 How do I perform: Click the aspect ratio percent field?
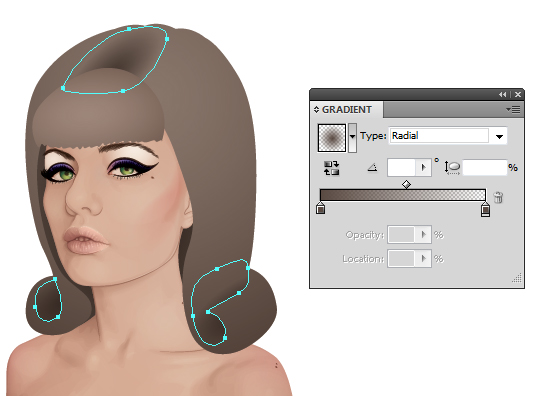tap(485, 167)
